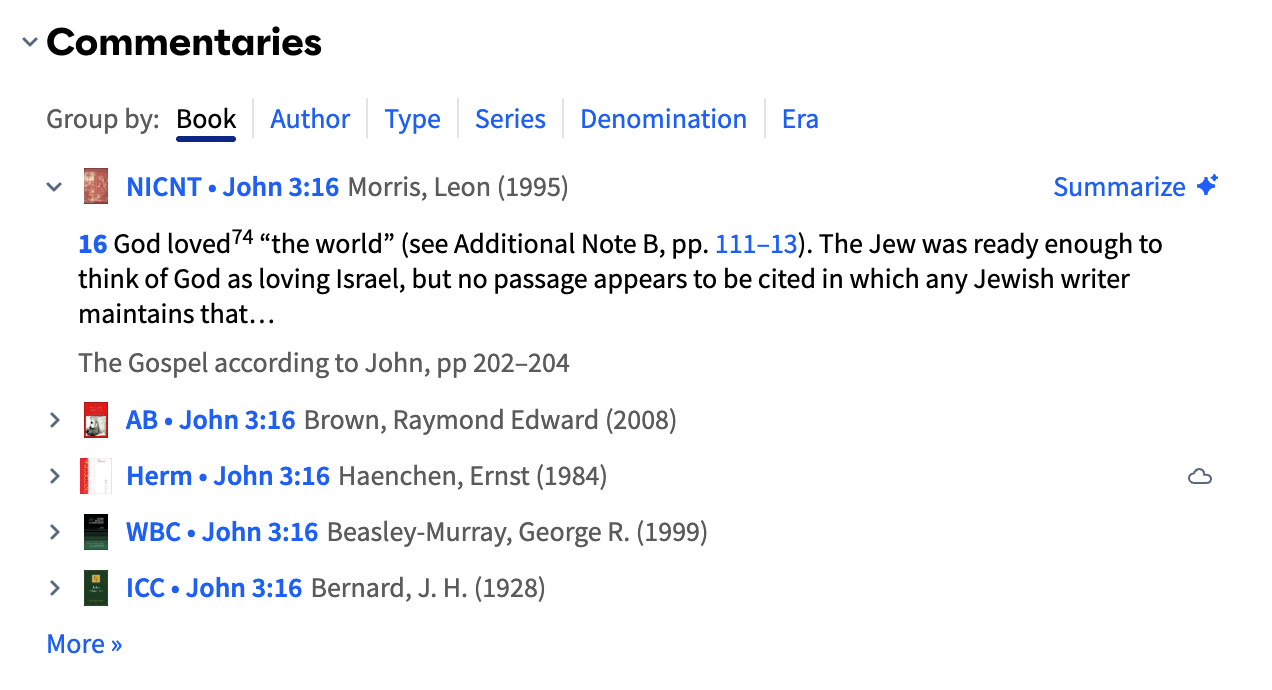The width and height of the screenshot is (1272, 690).
Task: Click the AB commentary book cover icon
Action: click(96, 420)
